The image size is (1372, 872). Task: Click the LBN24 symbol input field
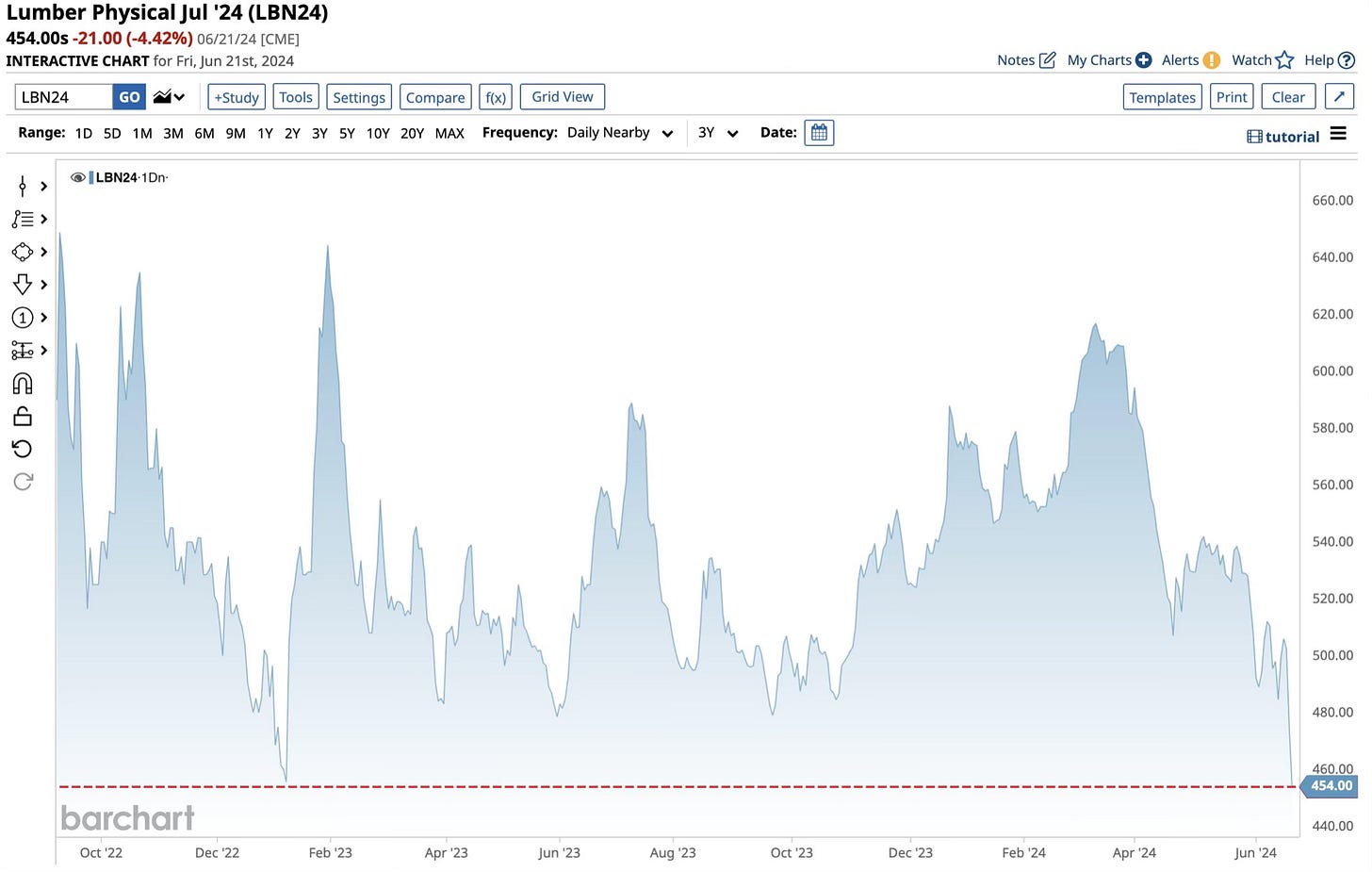tap(63, 97)
